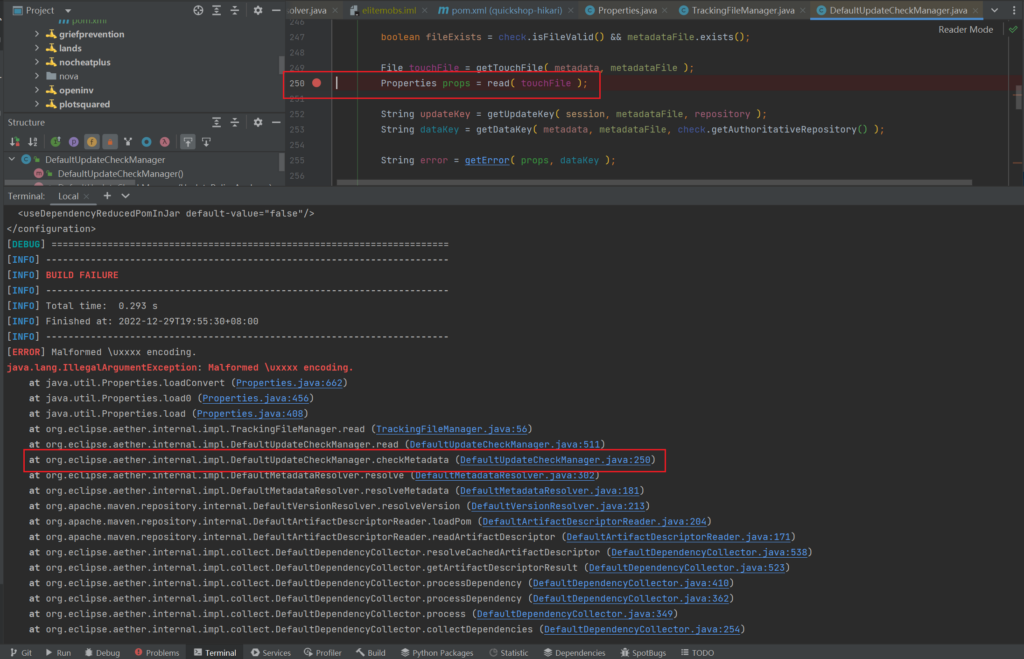
Task: Add a new terminal session tab
Action: [x=108, y=196]
